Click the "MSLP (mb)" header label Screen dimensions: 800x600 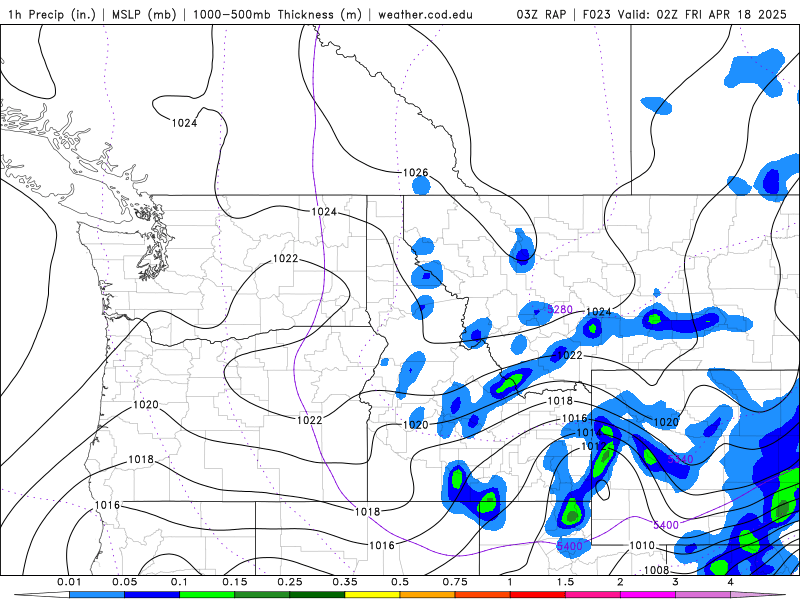pos(144,14)
